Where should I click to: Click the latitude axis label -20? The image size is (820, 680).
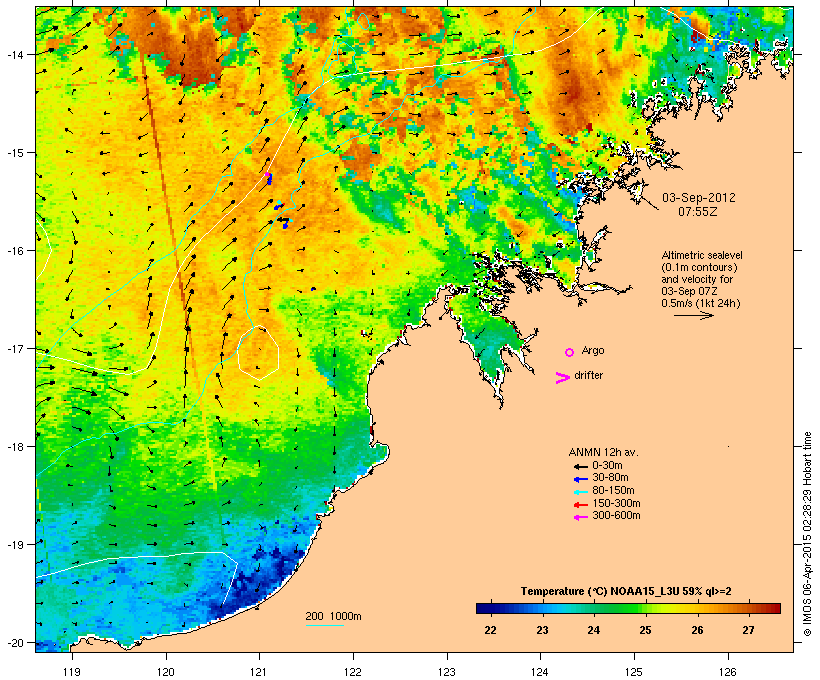pyautogui.click(x=15, y=643)
